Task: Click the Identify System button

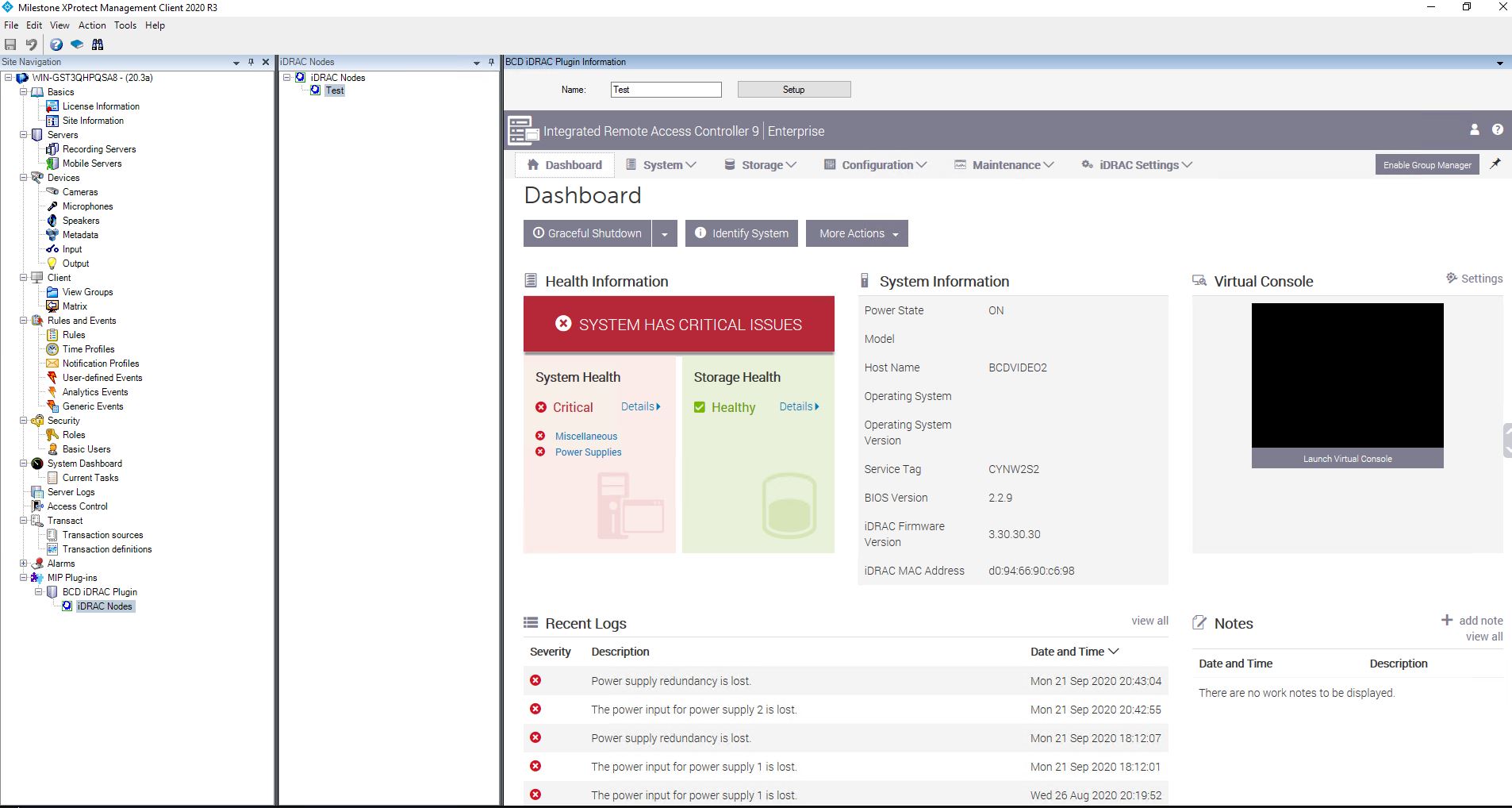Action: 742,233
